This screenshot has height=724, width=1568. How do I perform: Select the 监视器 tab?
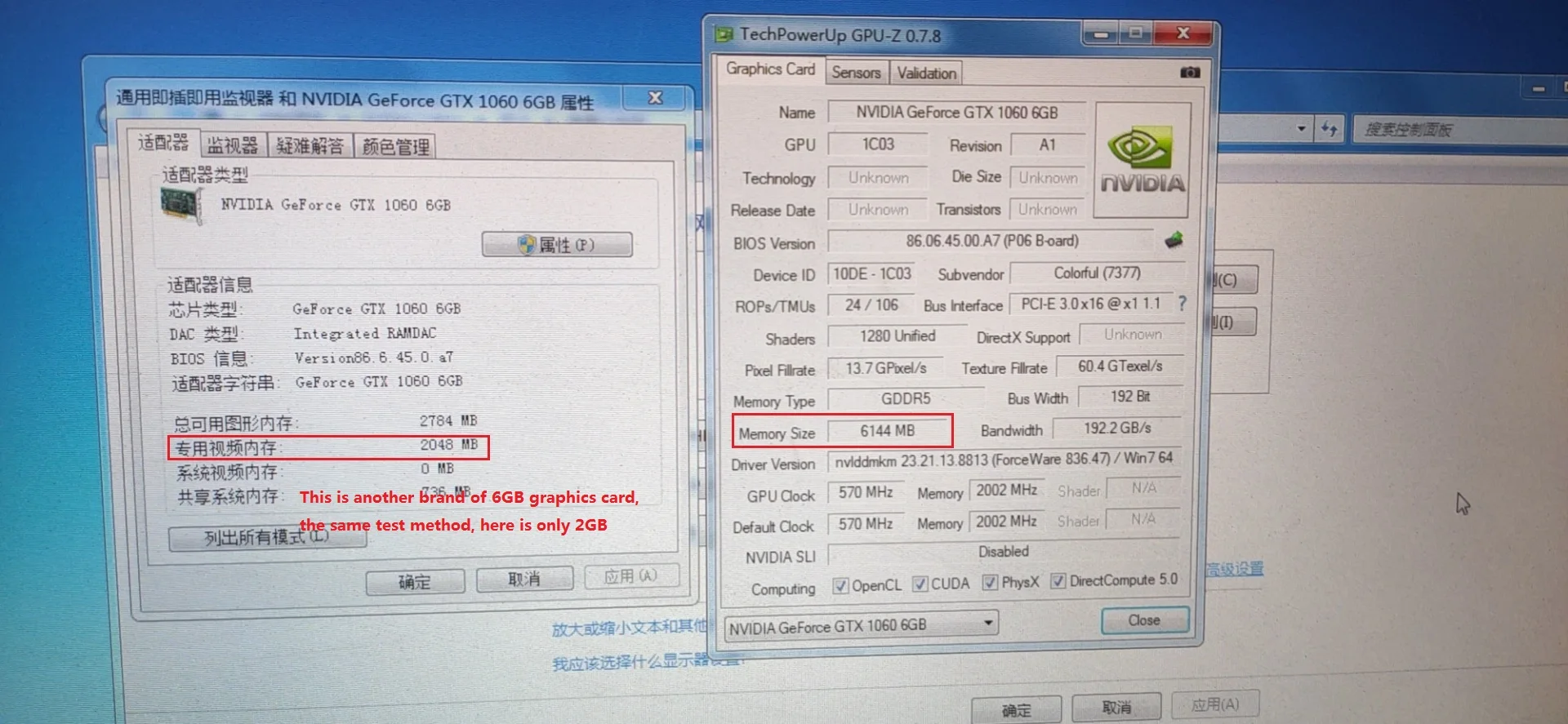(x=233, y=145)
